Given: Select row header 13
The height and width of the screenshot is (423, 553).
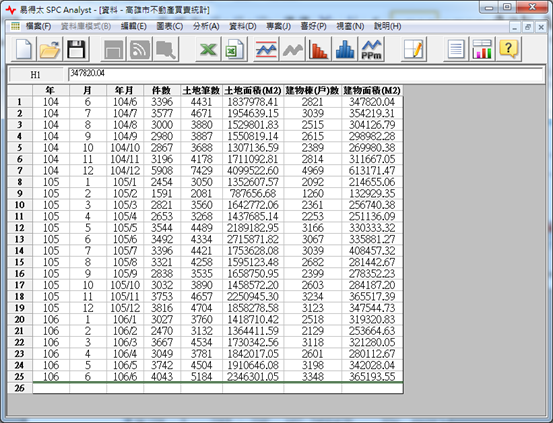Looking at the screenshot, I should point(20,240).
